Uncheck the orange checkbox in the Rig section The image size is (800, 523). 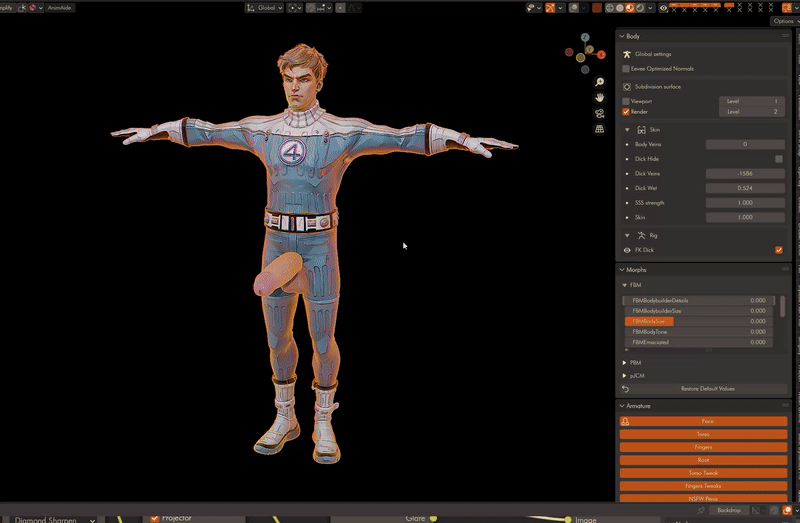779,250
